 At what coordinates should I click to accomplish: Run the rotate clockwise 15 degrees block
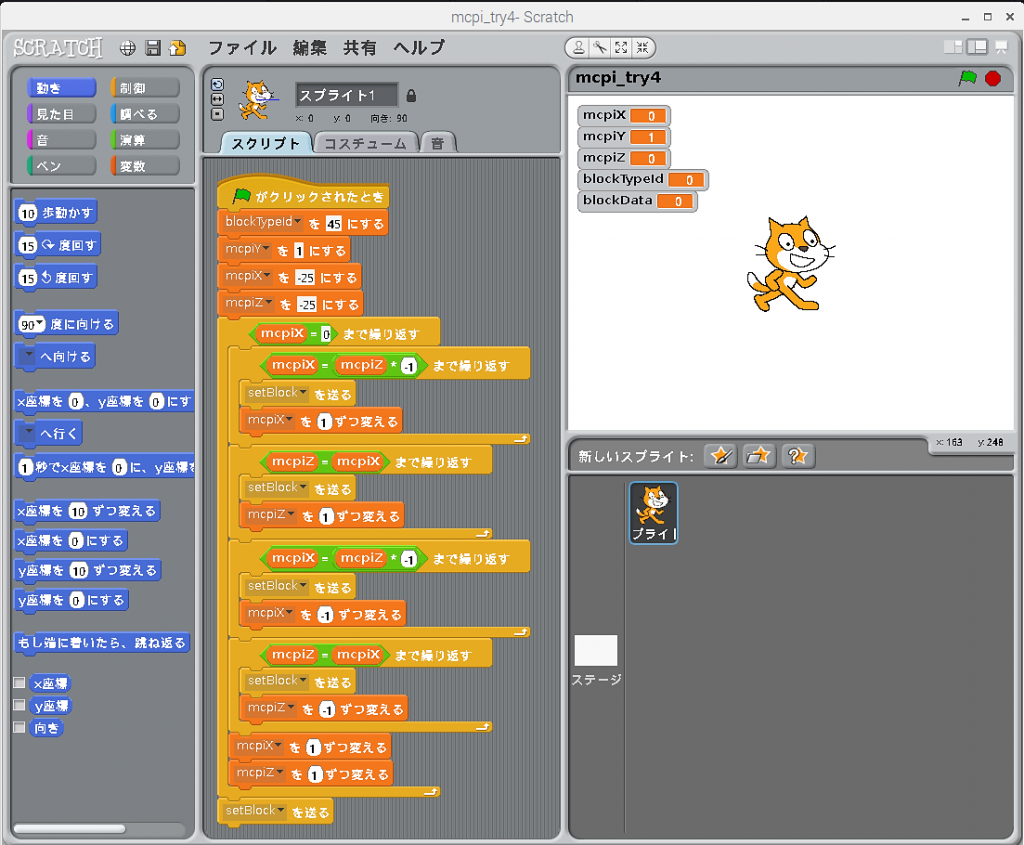pos(58,246)
